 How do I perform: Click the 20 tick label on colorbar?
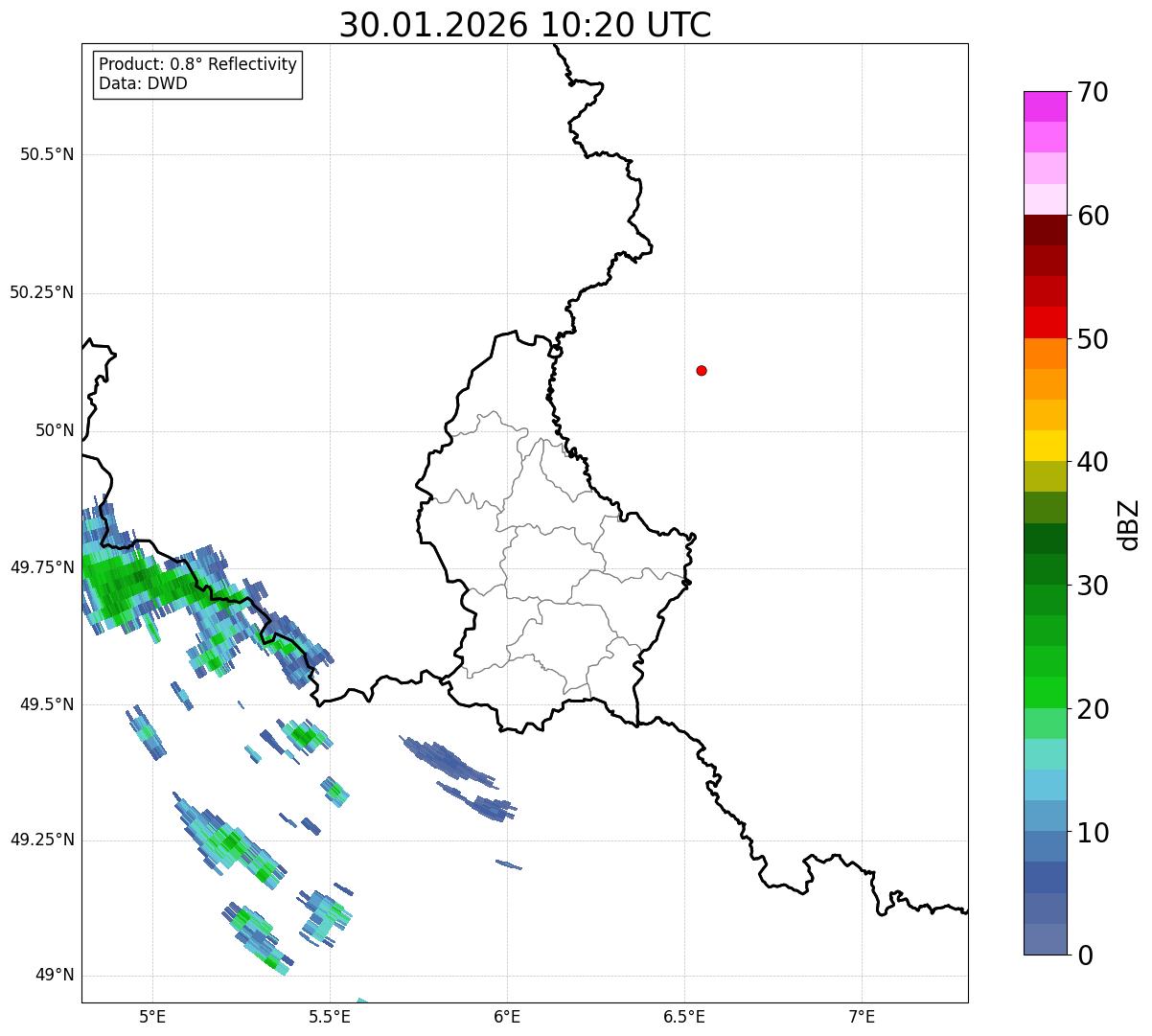coord(1093,709)
